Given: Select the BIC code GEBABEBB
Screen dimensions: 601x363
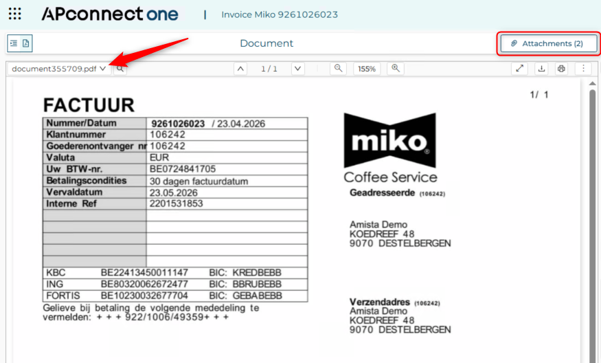Looking at the screenshot, I should 257,296.
